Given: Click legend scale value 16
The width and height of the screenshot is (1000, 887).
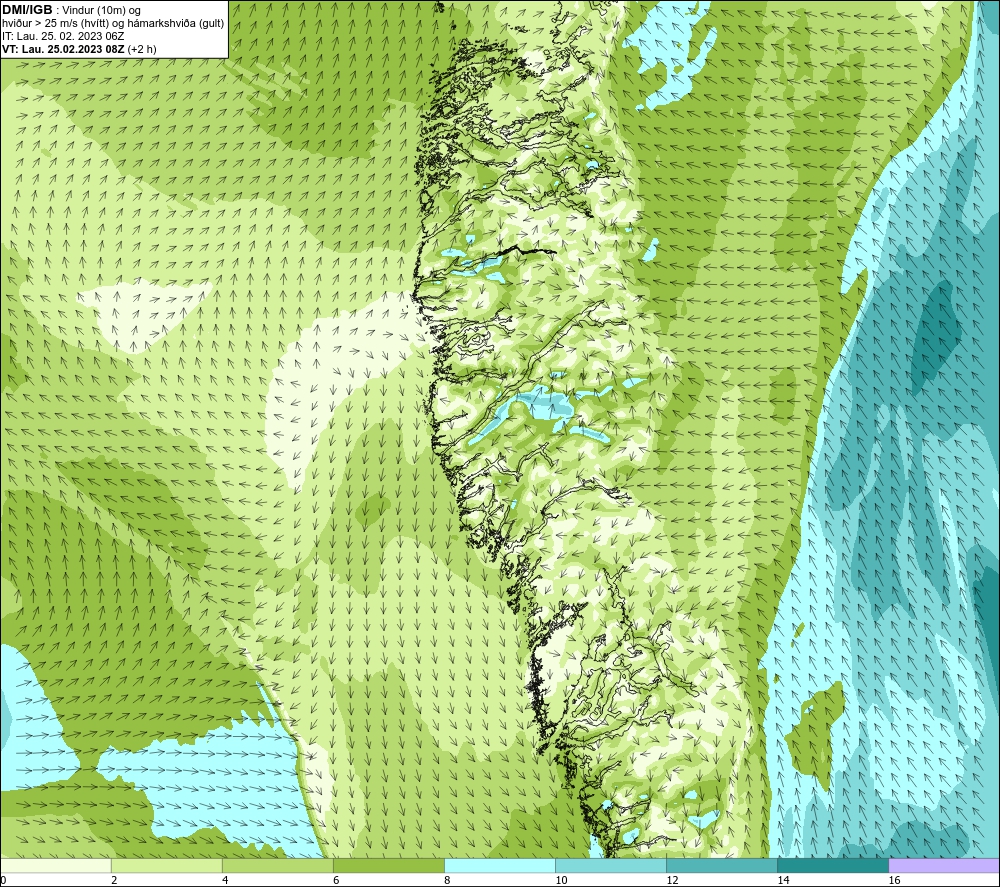Looking at the screenshot, I should 893,881.
